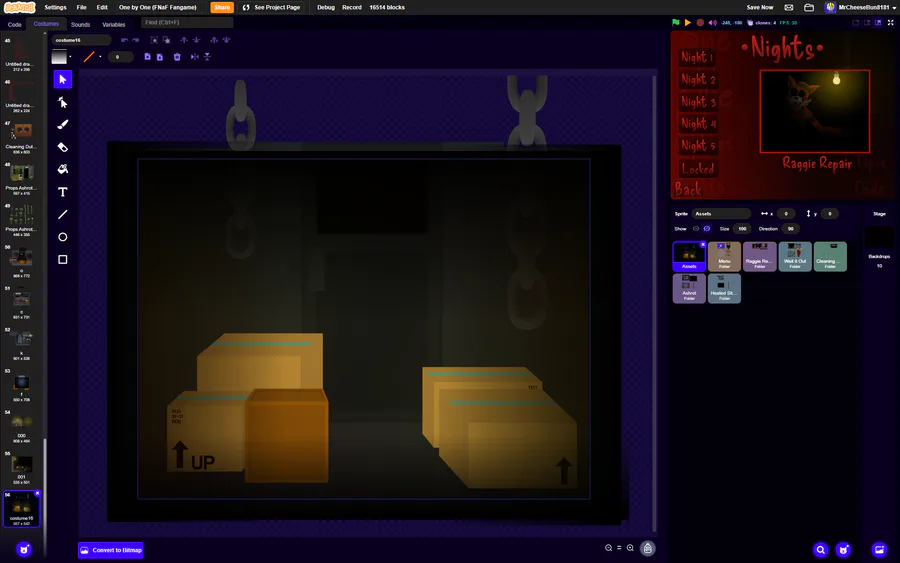This screenshot has height=563, width=900.
Task: Click the Flip Horizontal icon
Action: click(x=195, y=57)
